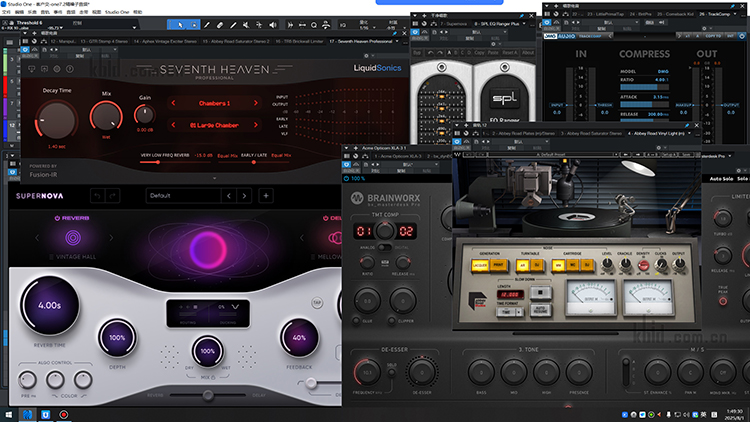750x422 pixels.
Task: Toggle the Reverb power switch in Supernova
Action: 59,217
